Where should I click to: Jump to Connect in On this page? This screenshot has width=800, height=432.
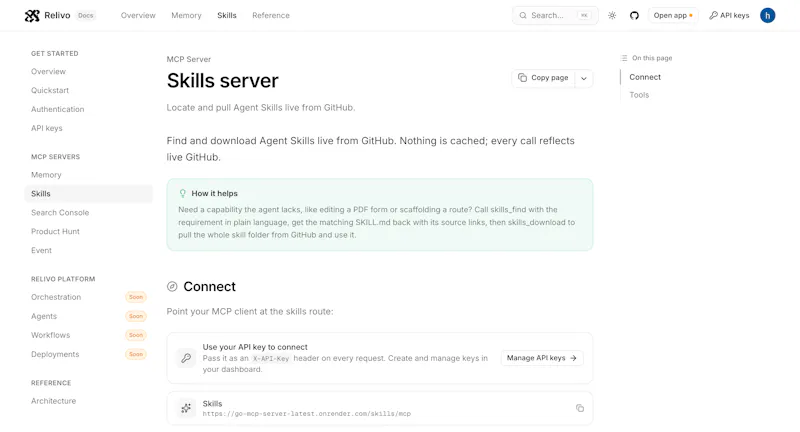click(x=645, y=77)
